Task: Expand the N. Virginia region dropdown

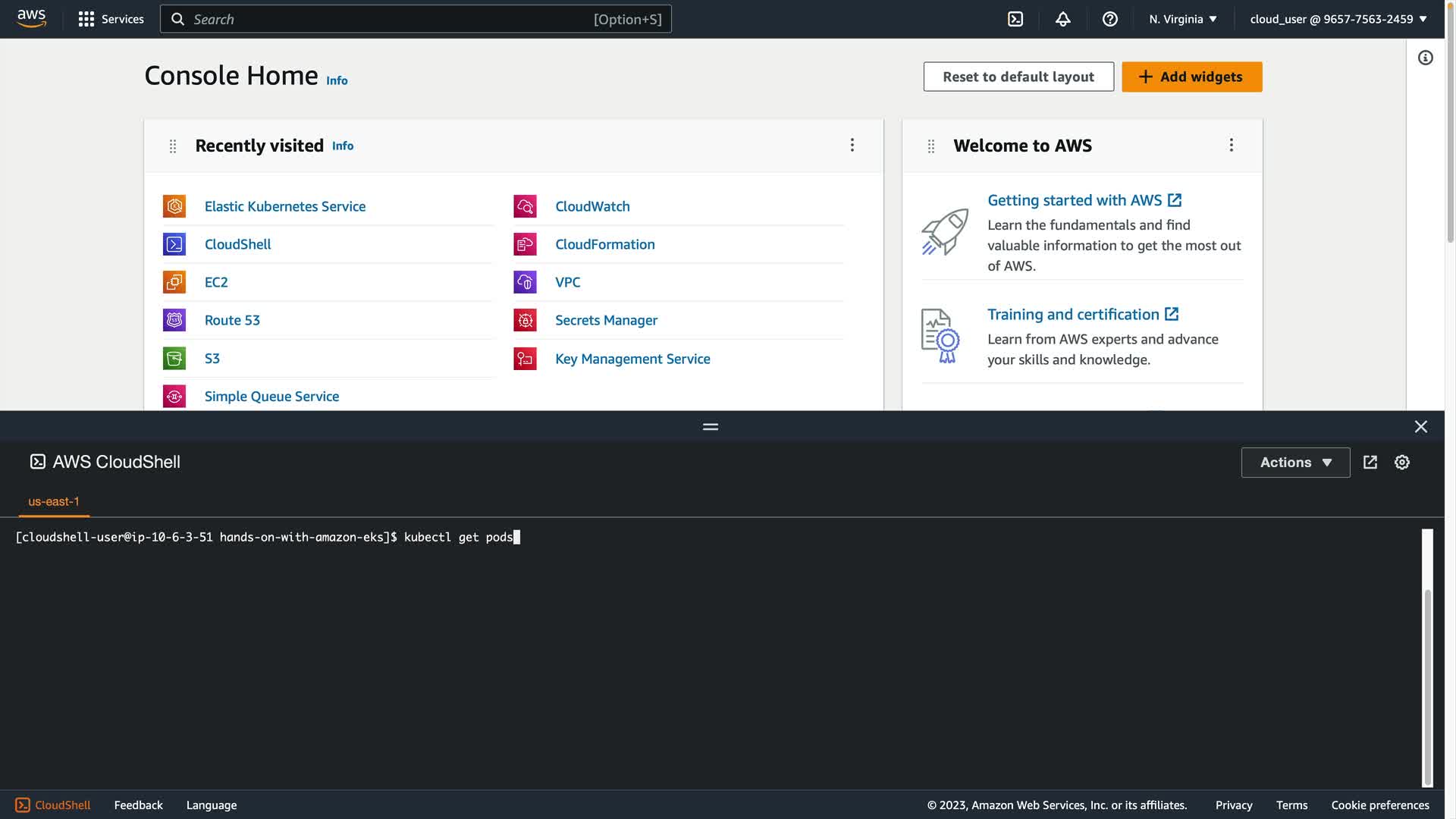Action: tap(1182, 19)
